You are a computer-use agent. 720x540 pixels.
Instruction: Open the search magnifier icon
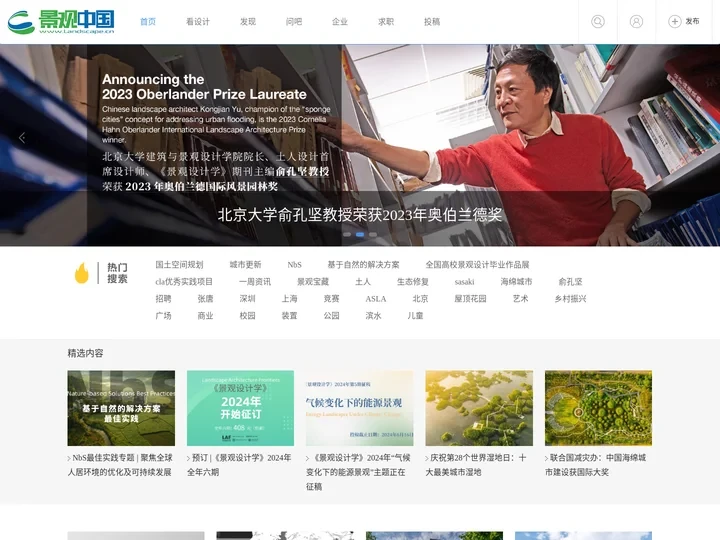597,22
